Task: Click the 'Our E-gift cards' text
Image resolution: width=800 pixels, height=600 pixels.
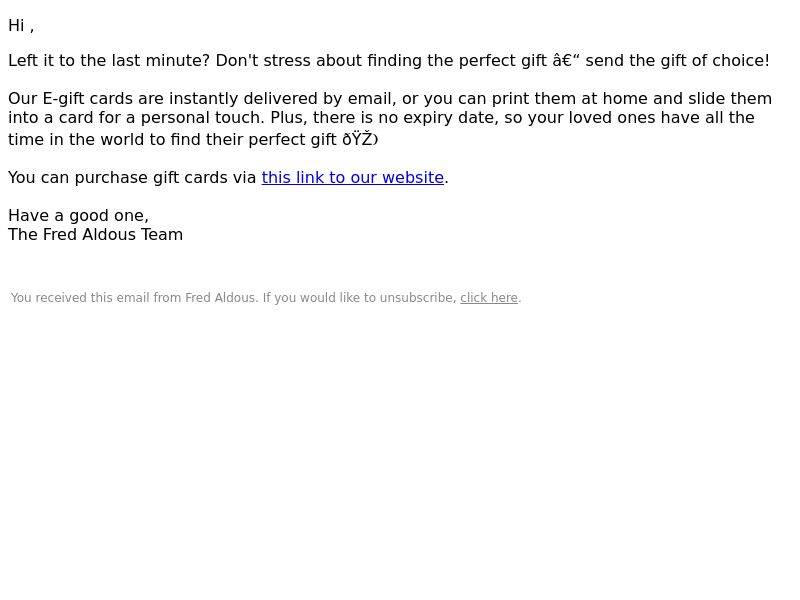Action: coord(71,98)
